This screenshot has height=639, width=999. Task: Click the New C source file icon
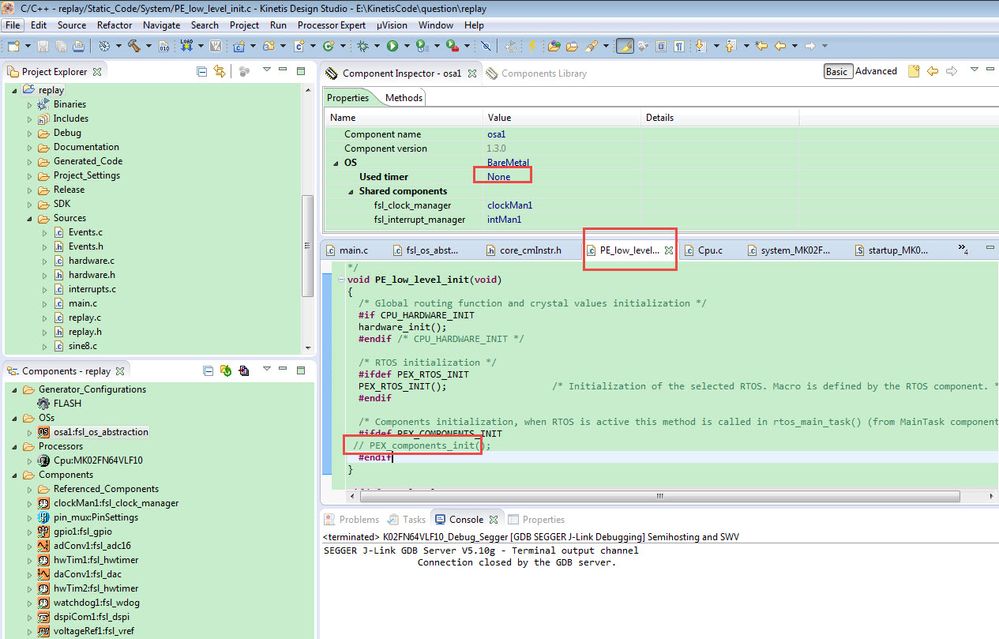[299, 46]
